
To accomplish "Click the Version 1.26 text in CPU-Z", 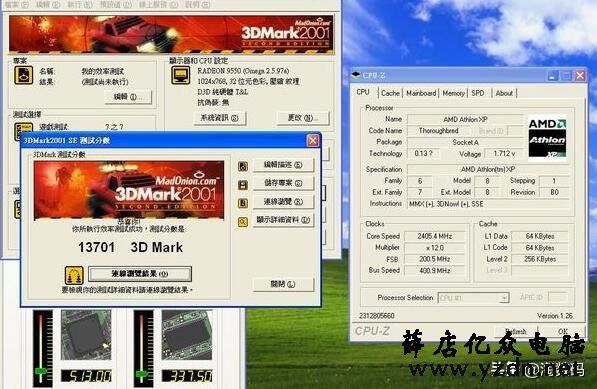I will coord(555,316).
